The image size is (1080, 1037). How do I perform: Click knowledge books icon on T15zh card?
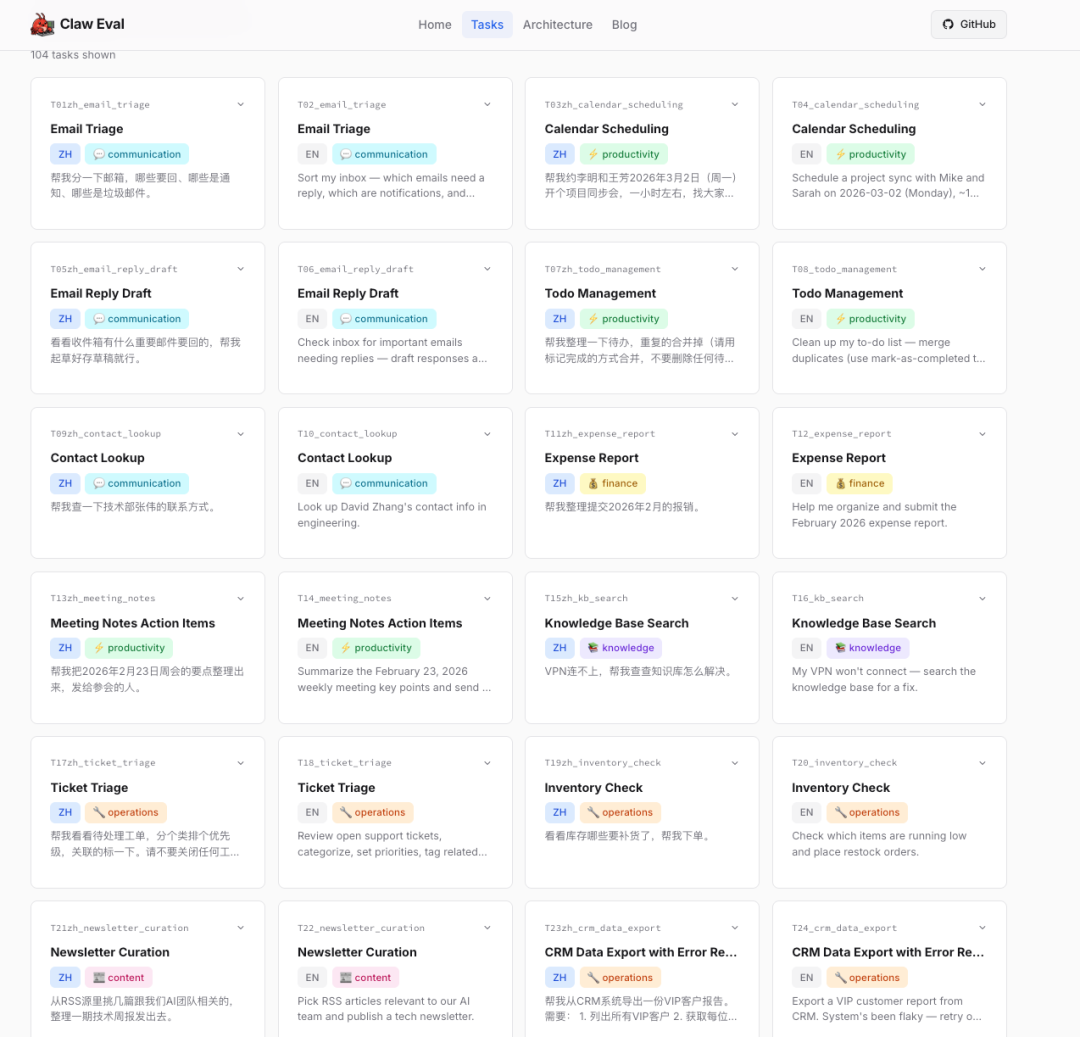pyautogui.click(x=593, y=648)
